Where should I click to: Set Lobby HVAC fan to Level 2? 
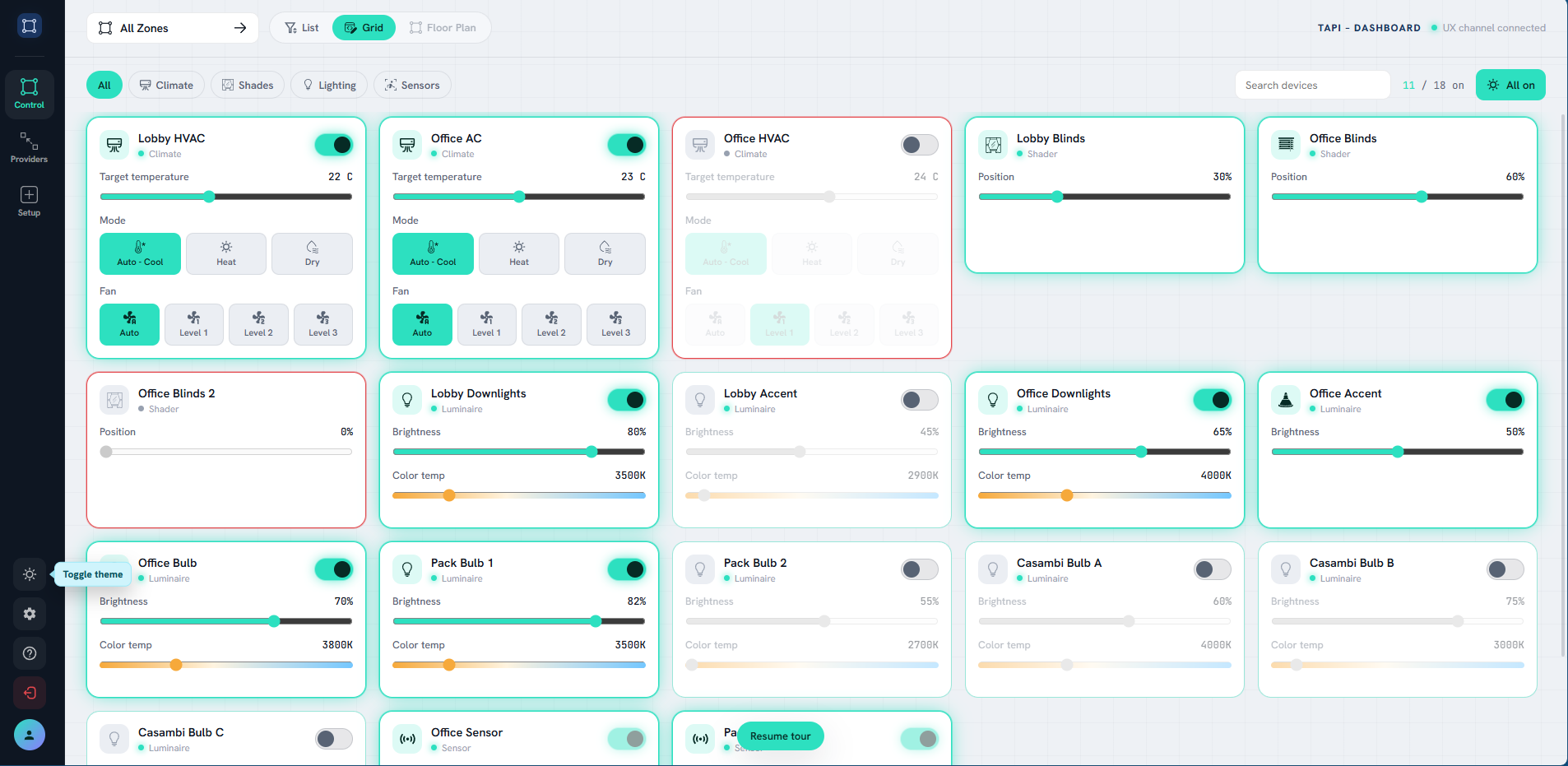click(x=258, y=324)
